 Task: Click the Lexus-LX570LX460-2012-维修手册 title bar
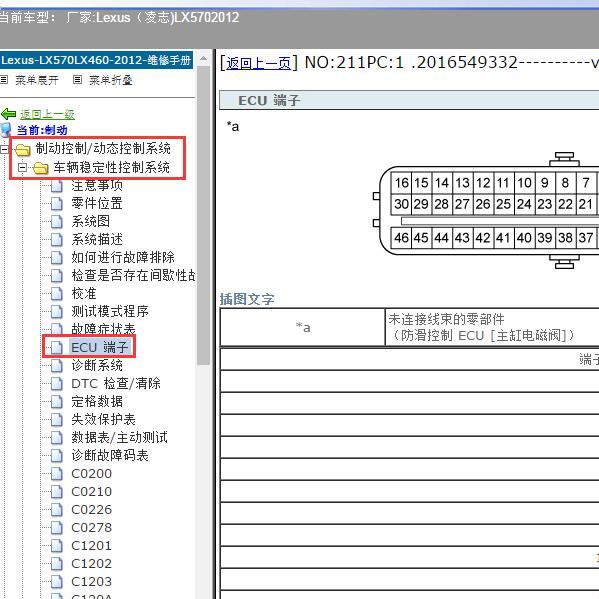point(96,60)
